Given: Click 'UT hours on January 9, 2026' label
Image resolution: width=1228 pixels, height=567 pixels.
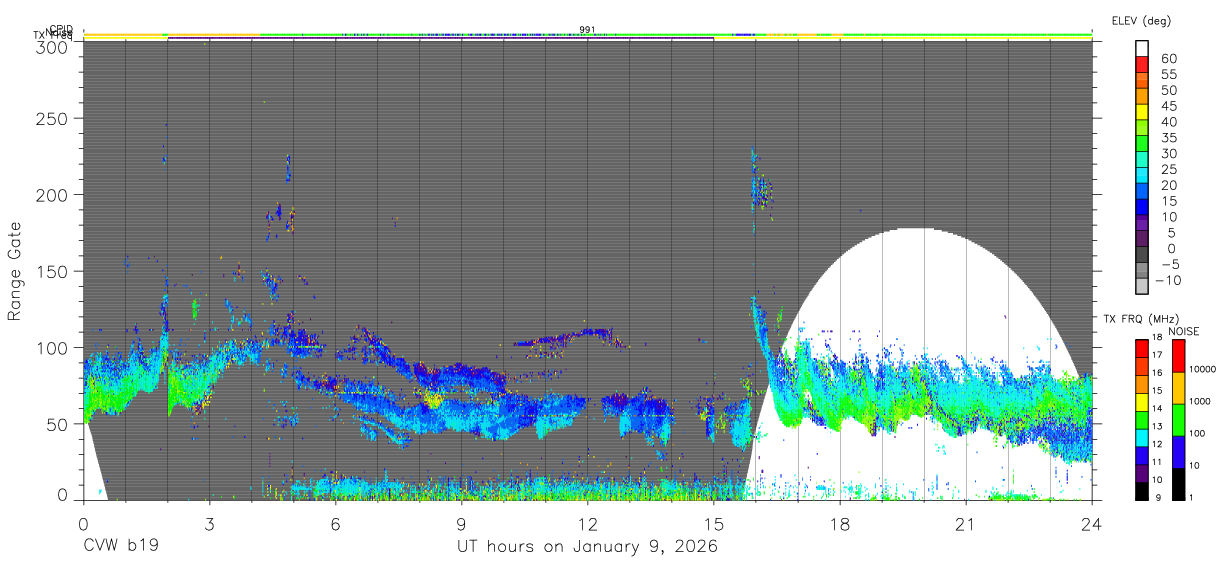Looking at the screenshot, I should pyautogui.click(x=587, y=547).
